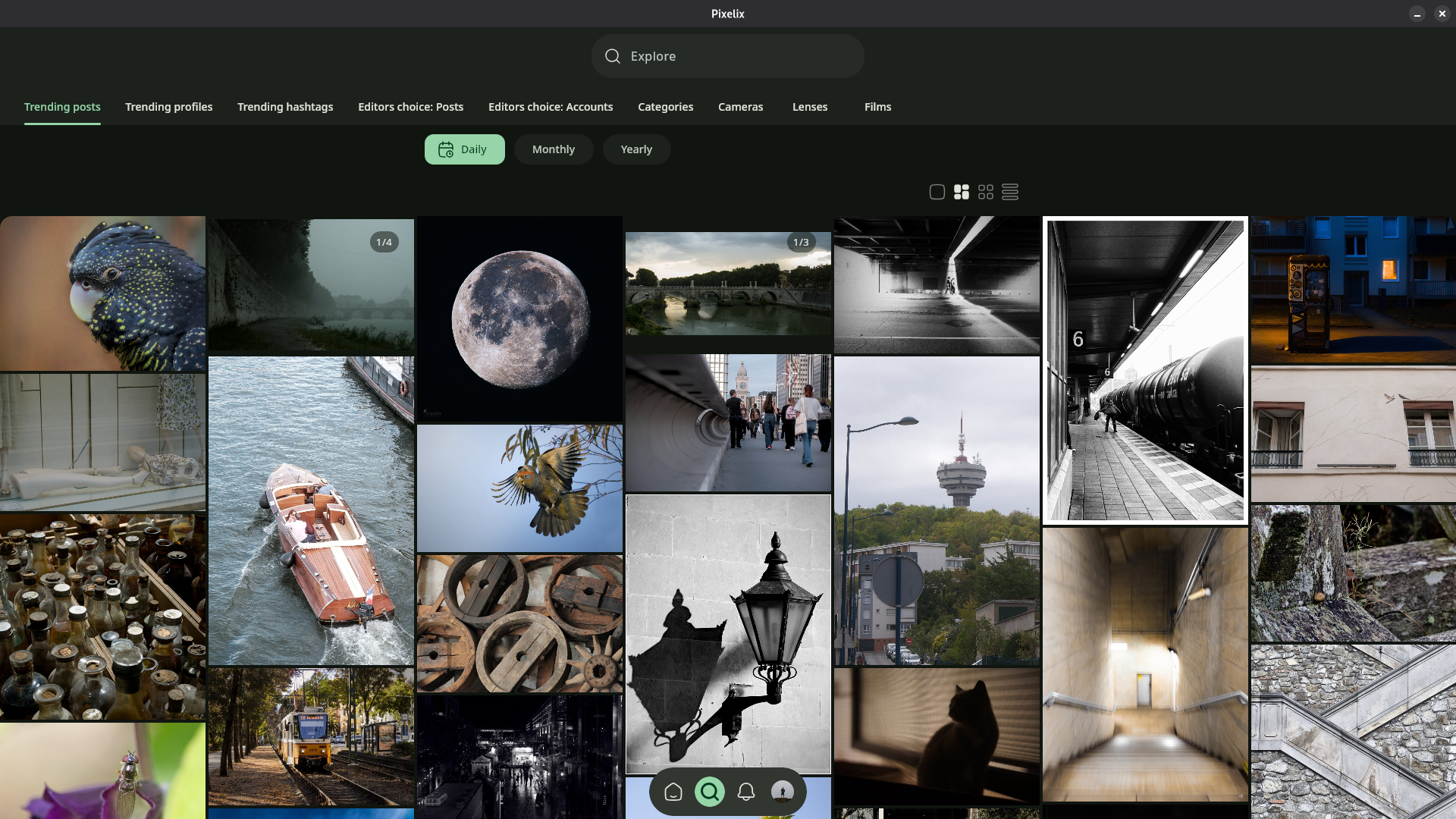Screen dimensions: 1456x819
Task: Open profile avatar in bottom navigation
Action: (x=783, y=792)
